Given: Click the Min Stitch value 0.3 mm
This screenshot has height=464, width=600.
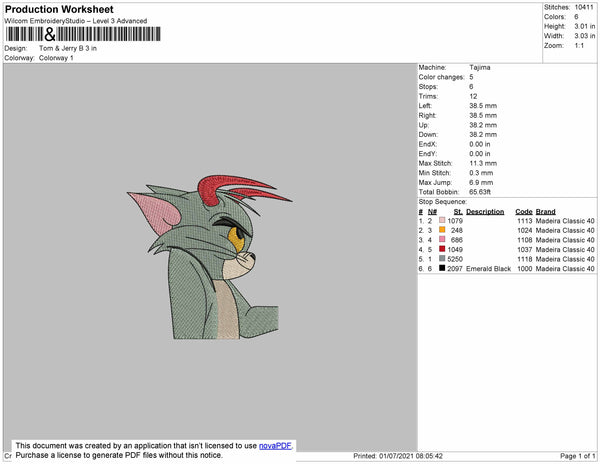Looking at the screenshot, I should 481,173.
